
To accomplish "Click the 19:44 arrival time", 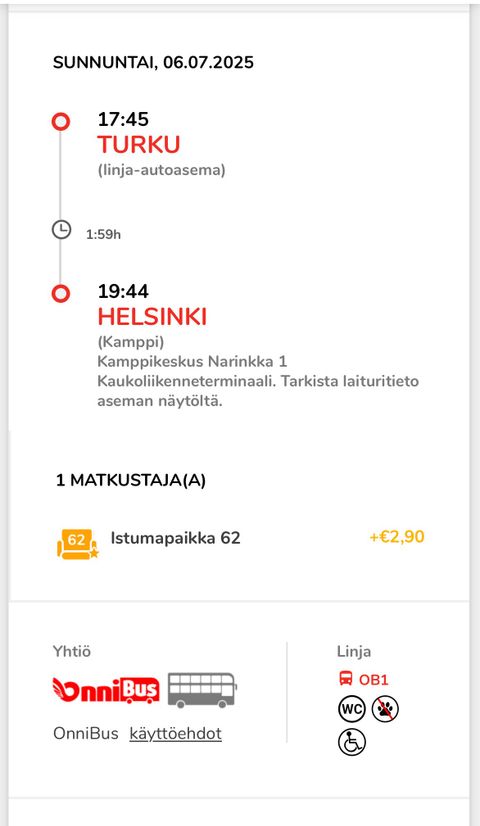I will click(123, 291).
